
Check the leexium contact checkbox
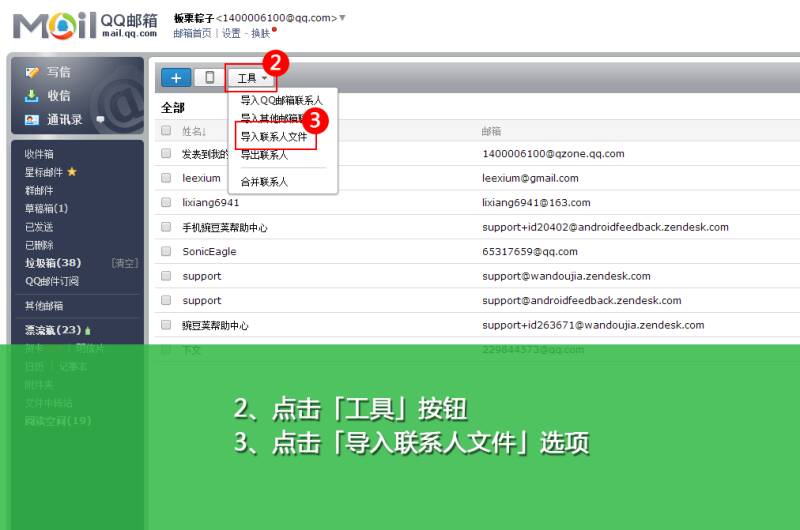(x=166, y=178)
